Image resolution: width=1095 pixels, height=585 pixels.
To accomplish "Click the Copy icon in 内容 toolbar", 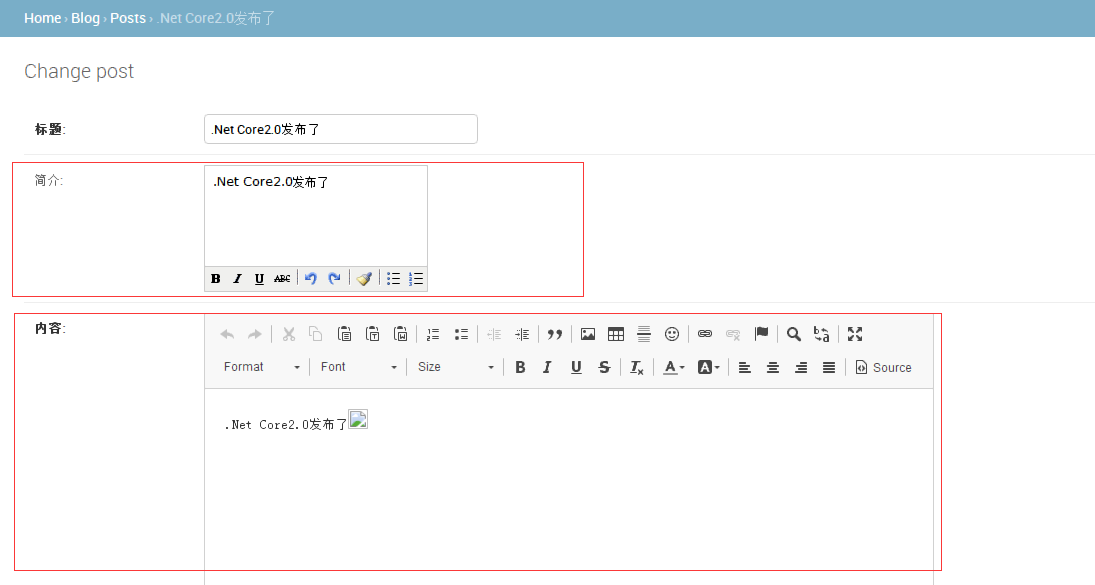I will pyautogui.click(x=316, y=334).
